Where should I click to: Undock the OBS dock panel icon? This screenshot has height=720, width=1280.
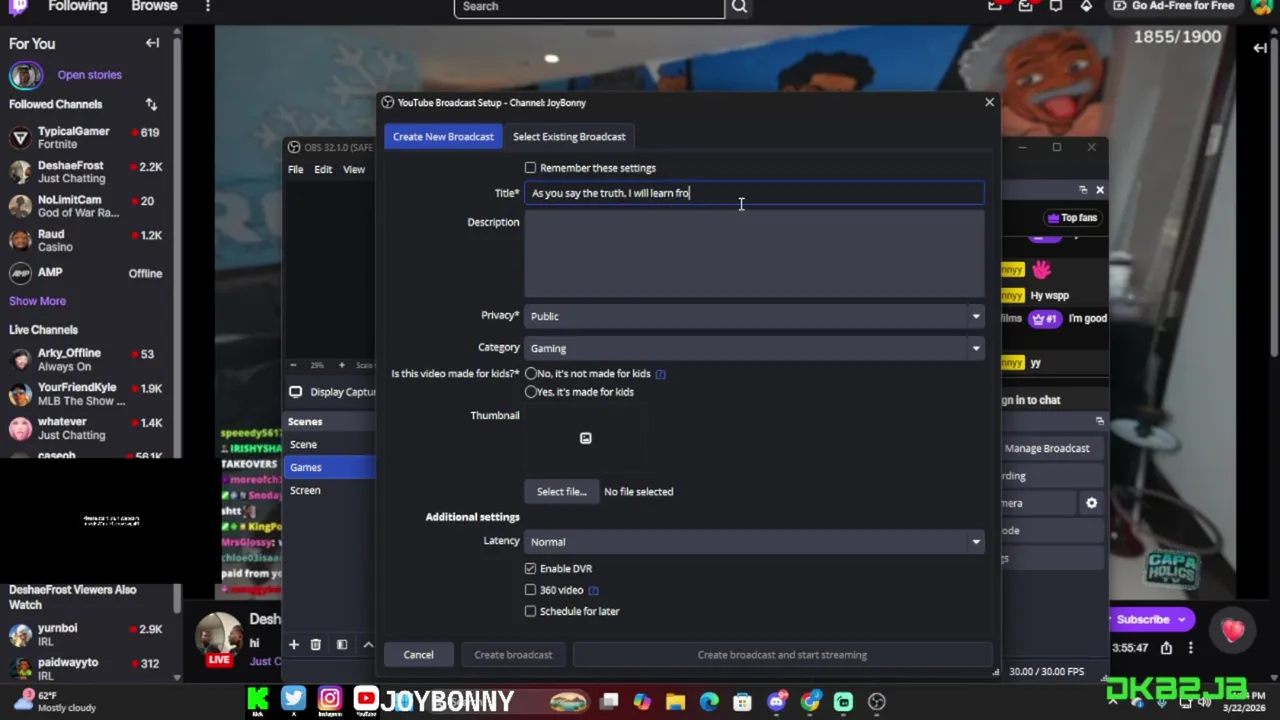click(x=1083, y=190)
